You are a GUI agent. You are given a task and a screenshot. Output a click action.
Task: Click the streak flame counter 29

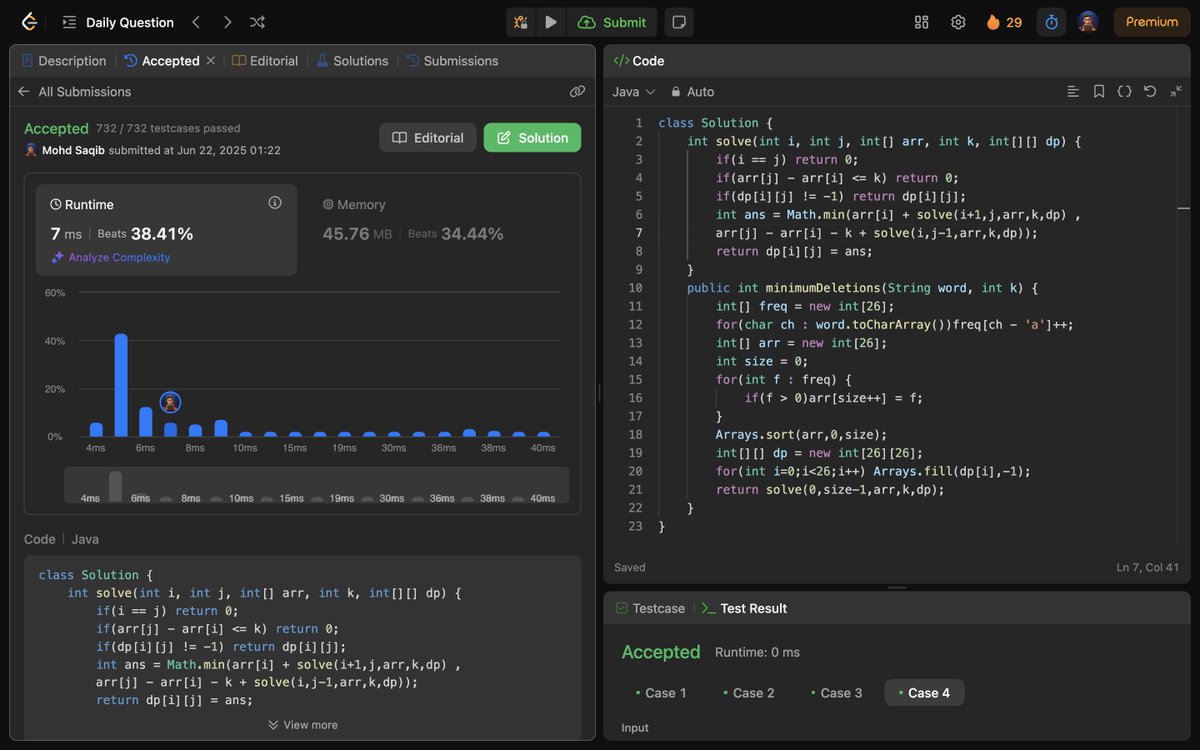(x=1004, y=22)
